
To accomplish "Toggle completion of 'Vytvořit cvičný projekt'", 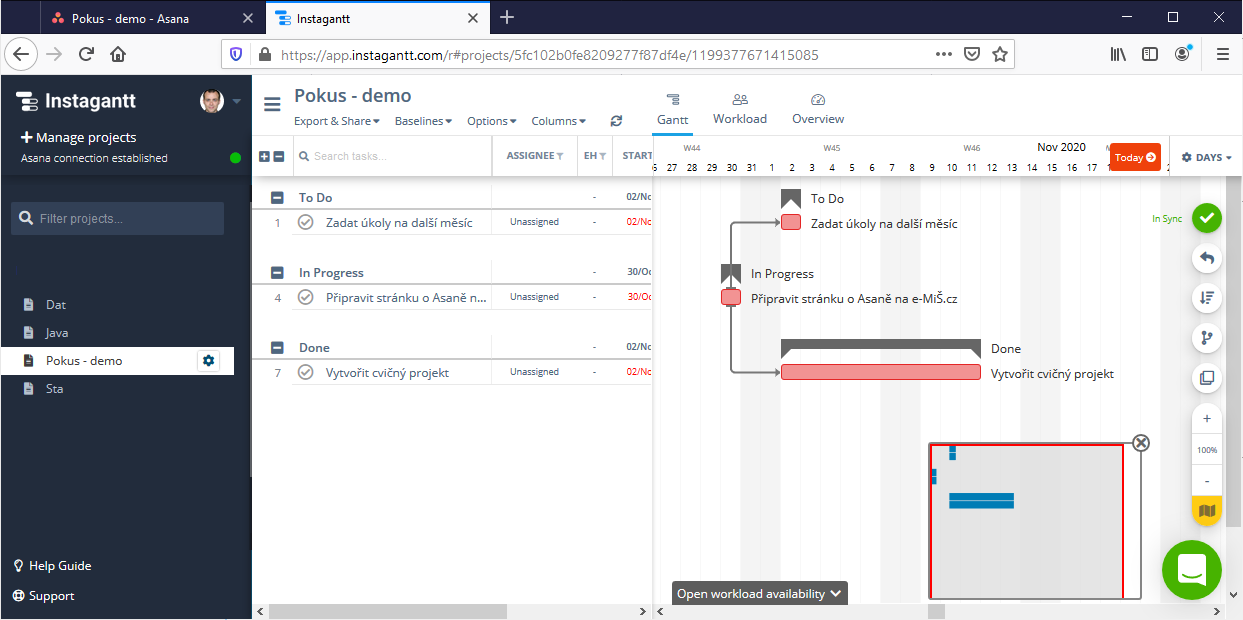I will click(305, 371).
